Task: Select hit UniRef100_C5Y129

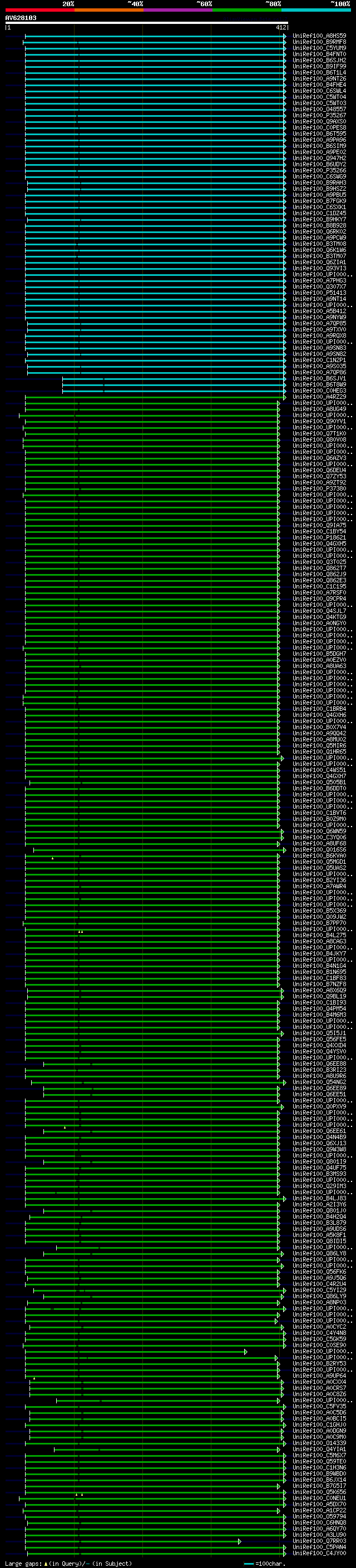Action: (319, 1290)
